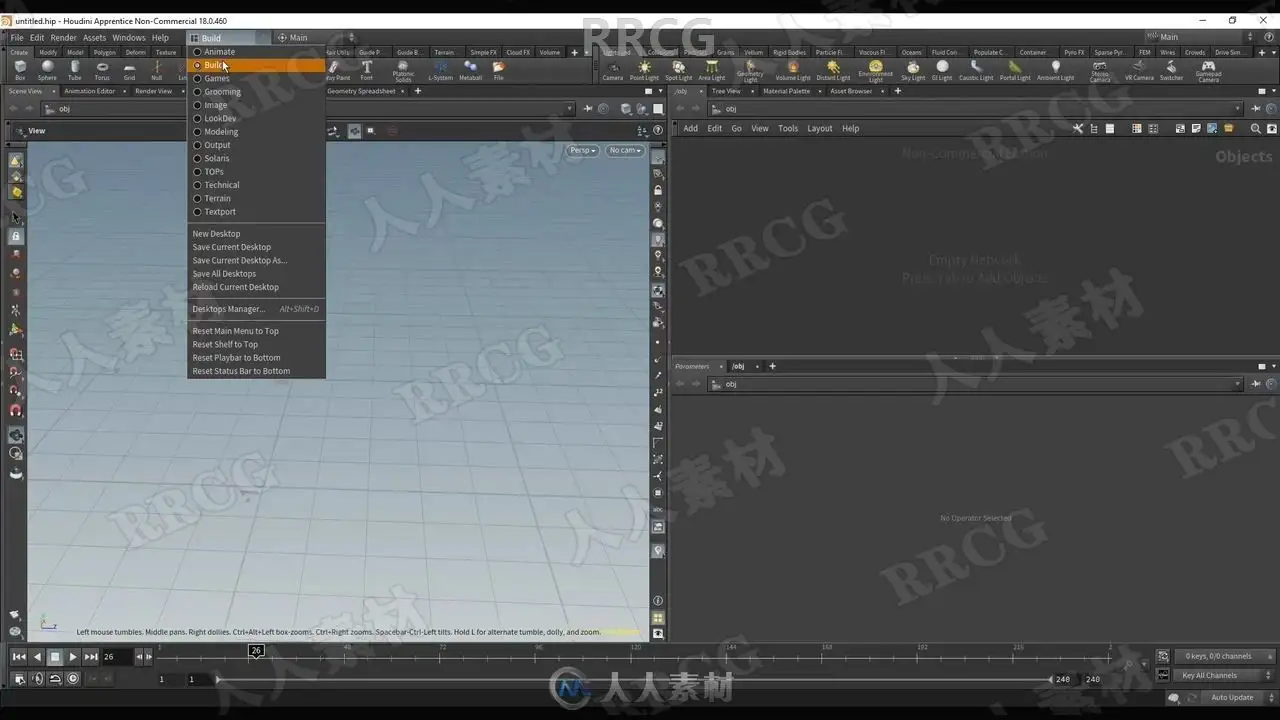Click the play forward button
Viewport: 1280px width, 720px height.
click(73, 657)
